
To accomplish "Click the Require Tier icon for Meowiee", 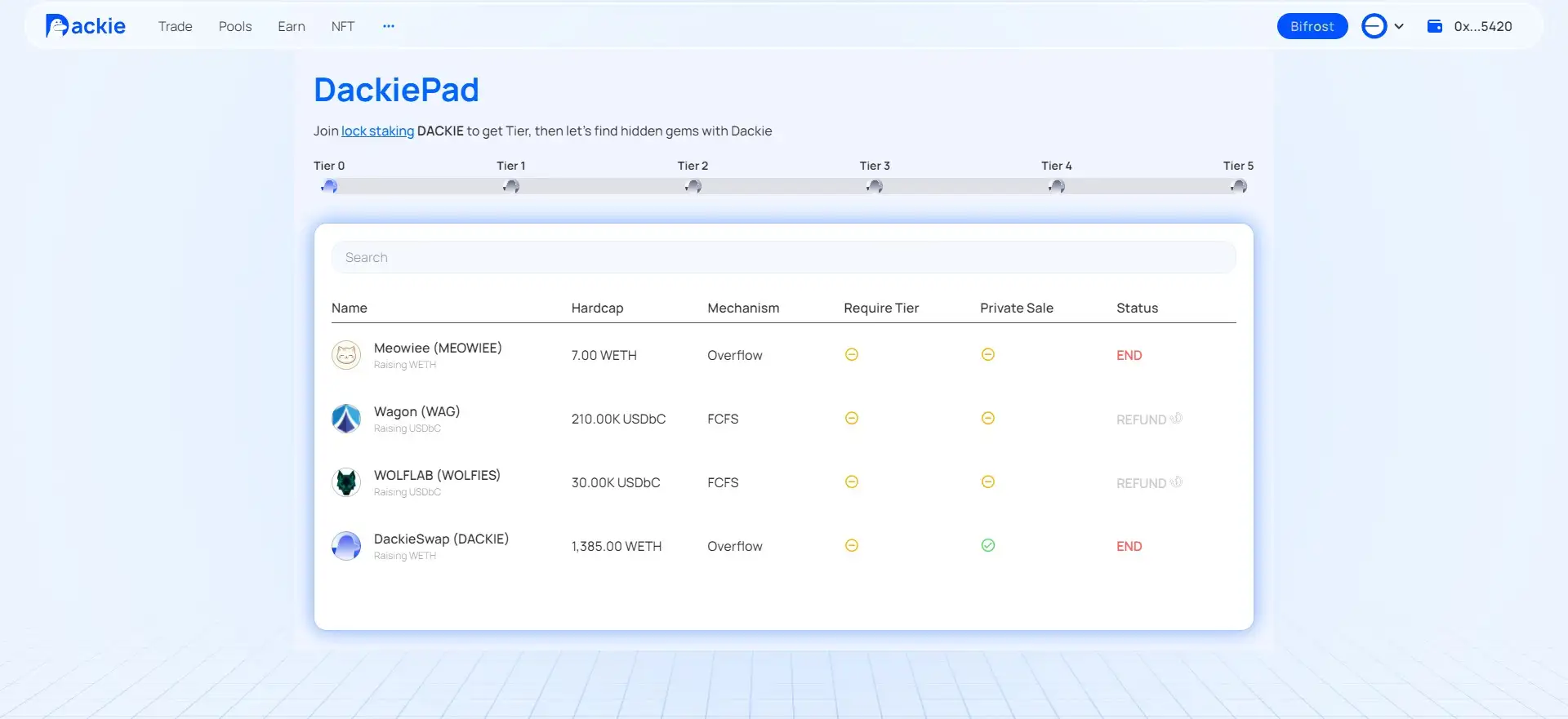I will pos(851,354).
